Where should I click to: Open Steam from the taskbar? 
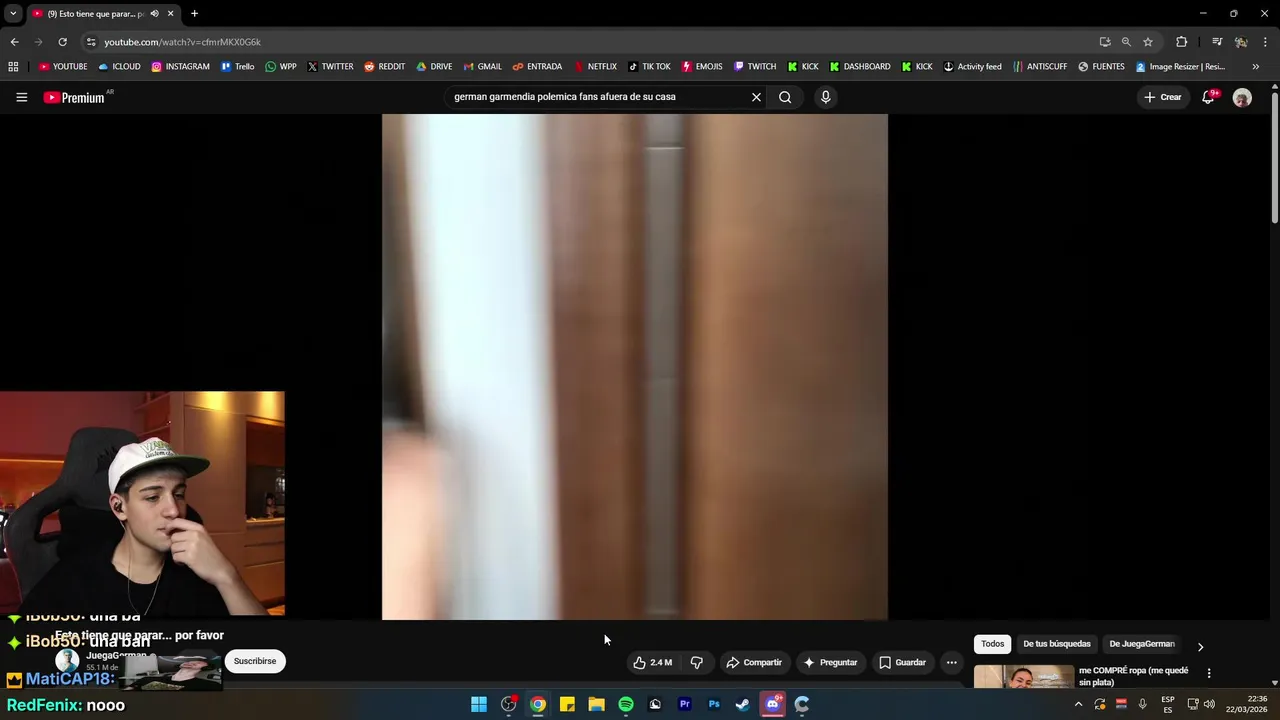743,704
